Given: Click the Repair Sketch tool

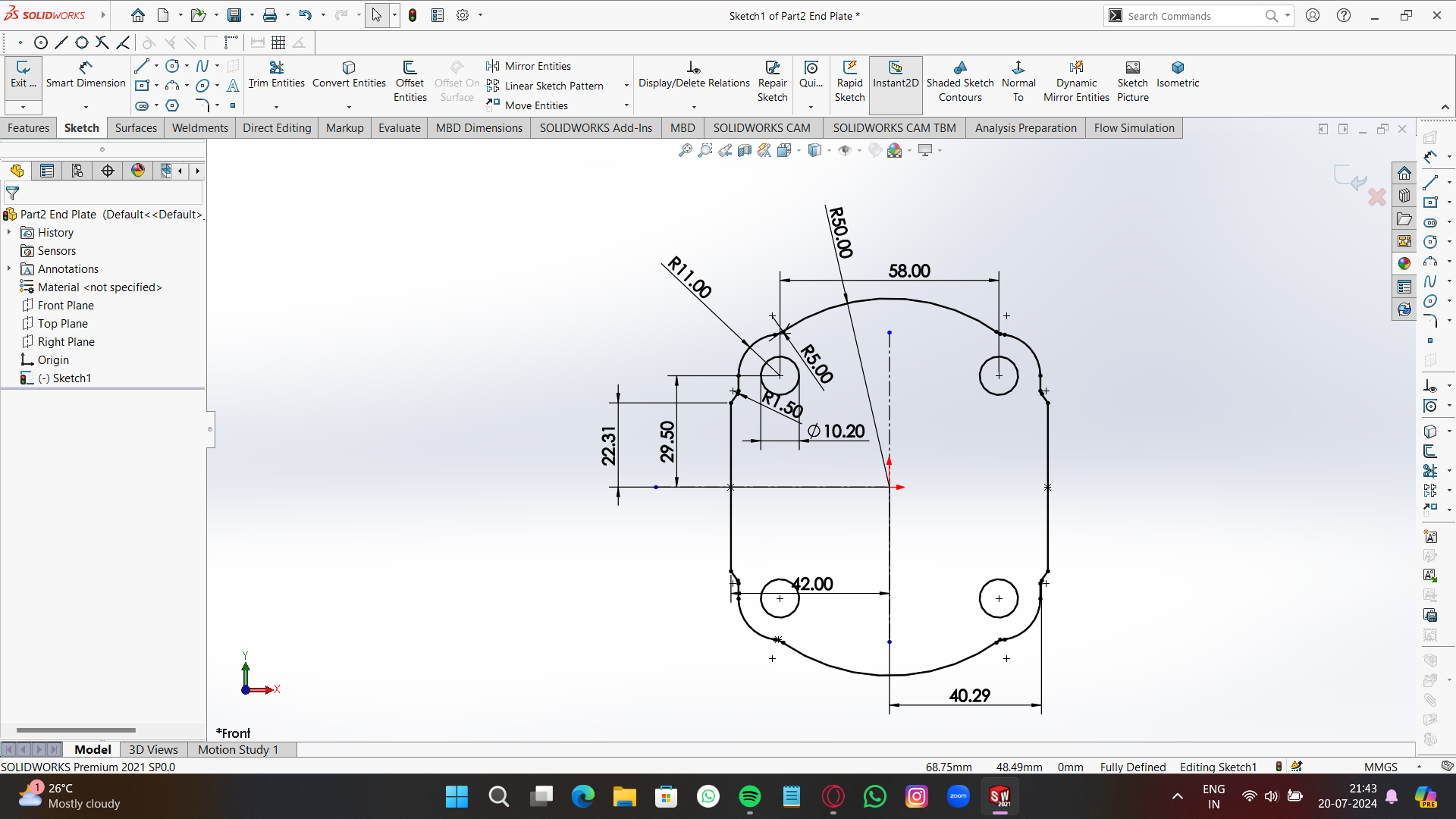Looking at the screenshot, I should [x=772, y=81].
